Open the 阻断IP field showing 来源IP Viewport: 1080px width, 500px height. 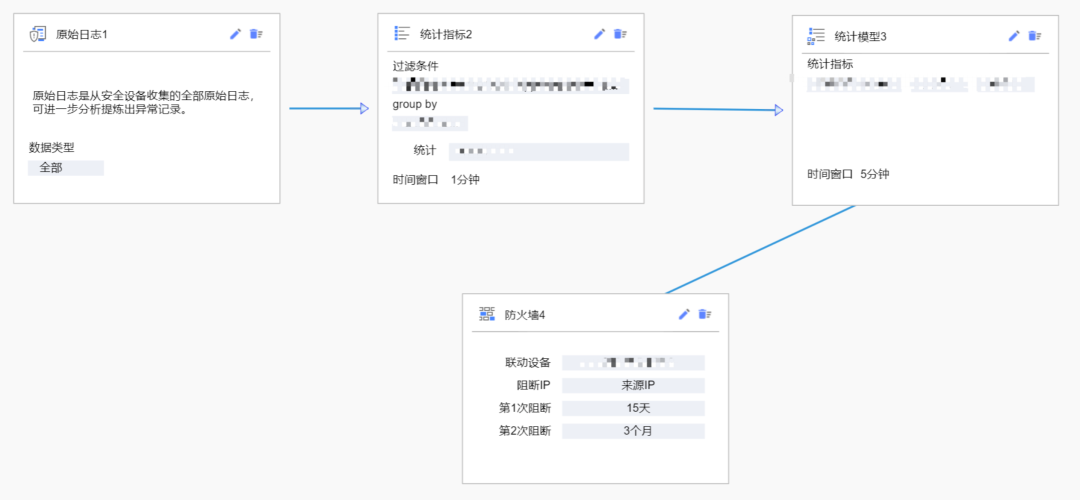633,385
